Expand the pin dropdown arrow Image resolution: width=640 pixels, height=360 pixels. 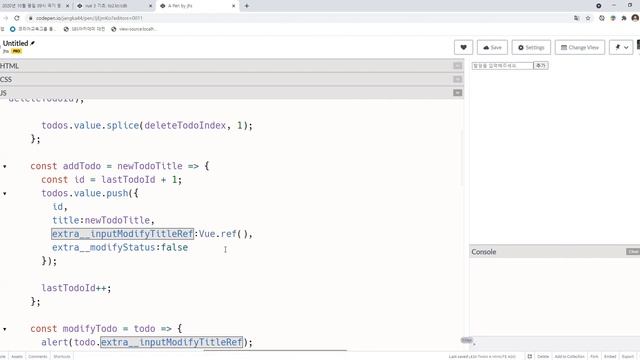(x=626, y=47)
